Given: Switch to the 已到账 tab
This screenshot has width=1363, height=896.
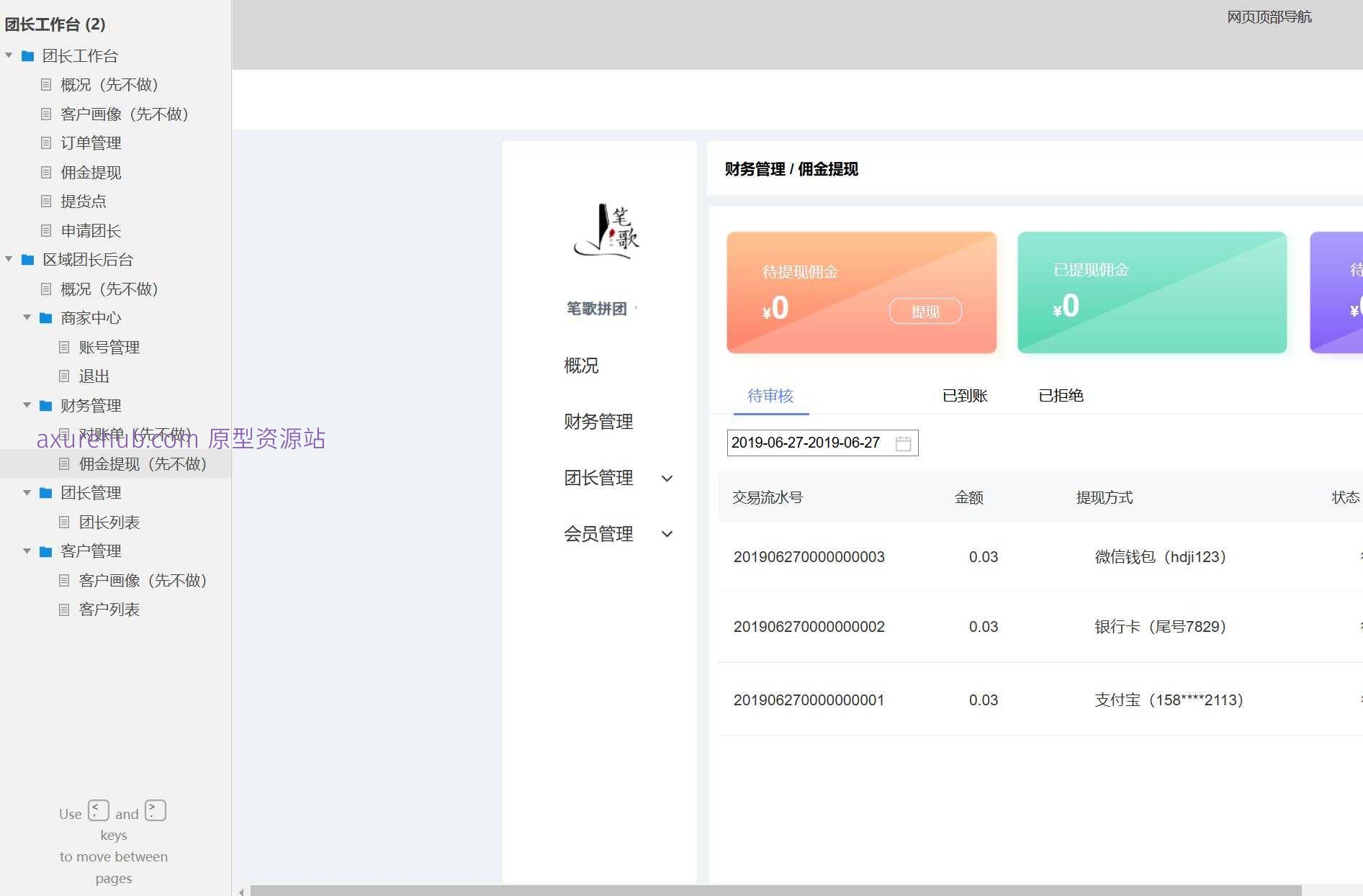Looking at the screenshot, I should point(965,395).
